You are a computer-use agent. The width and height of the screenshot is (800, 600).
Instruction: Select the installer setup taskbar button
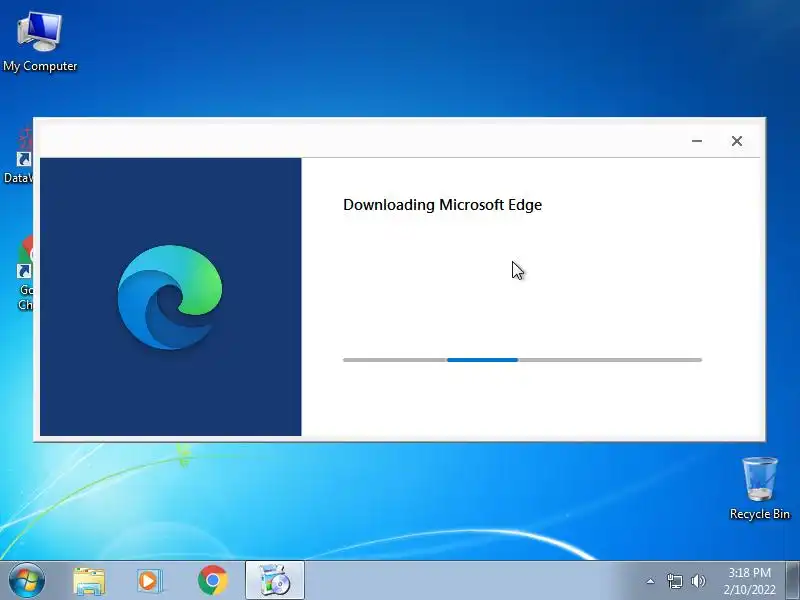click(275, 580)
